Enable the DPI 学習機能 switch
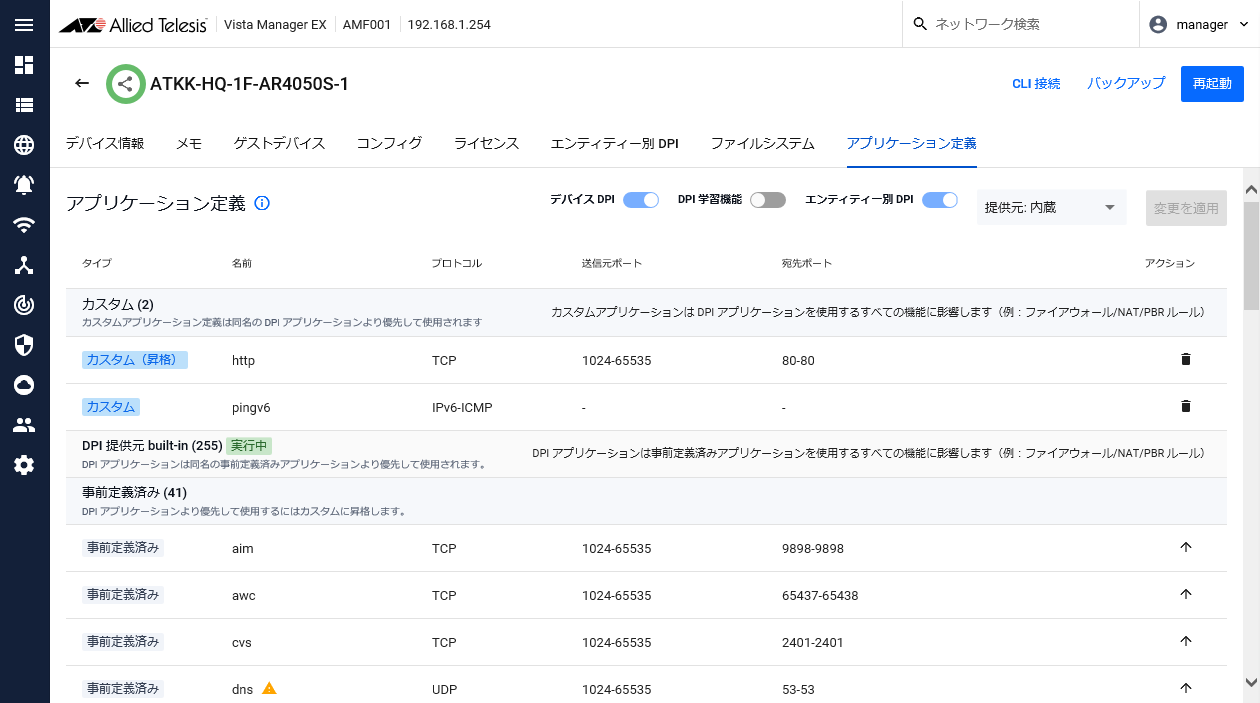Viewport: 1260px width, 703px height. click(767, 200)
